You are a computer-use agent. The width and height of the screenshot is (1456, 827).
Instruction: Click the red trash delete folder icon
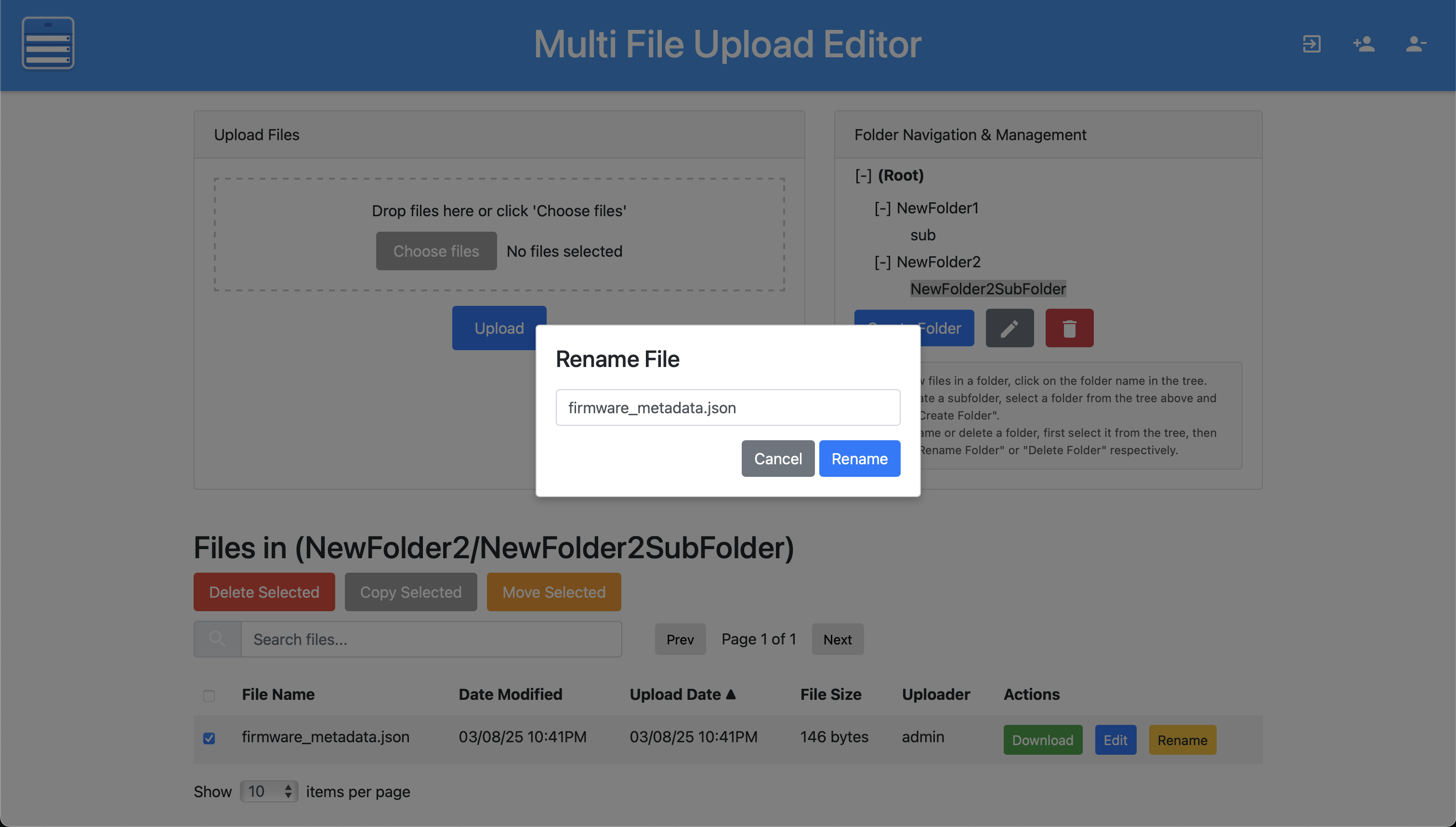click(x=1069, y=328)
